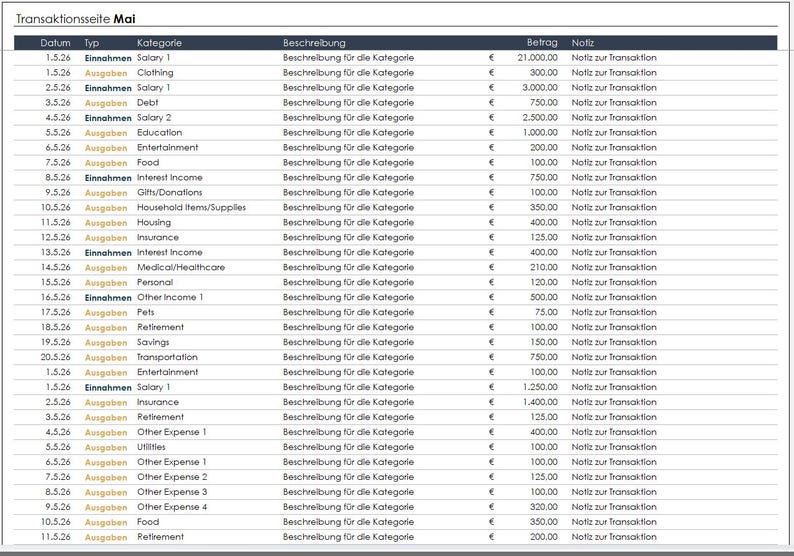Select the note cell in Pets row
Viewport: 794px width, 556px height.
[614, 312]
